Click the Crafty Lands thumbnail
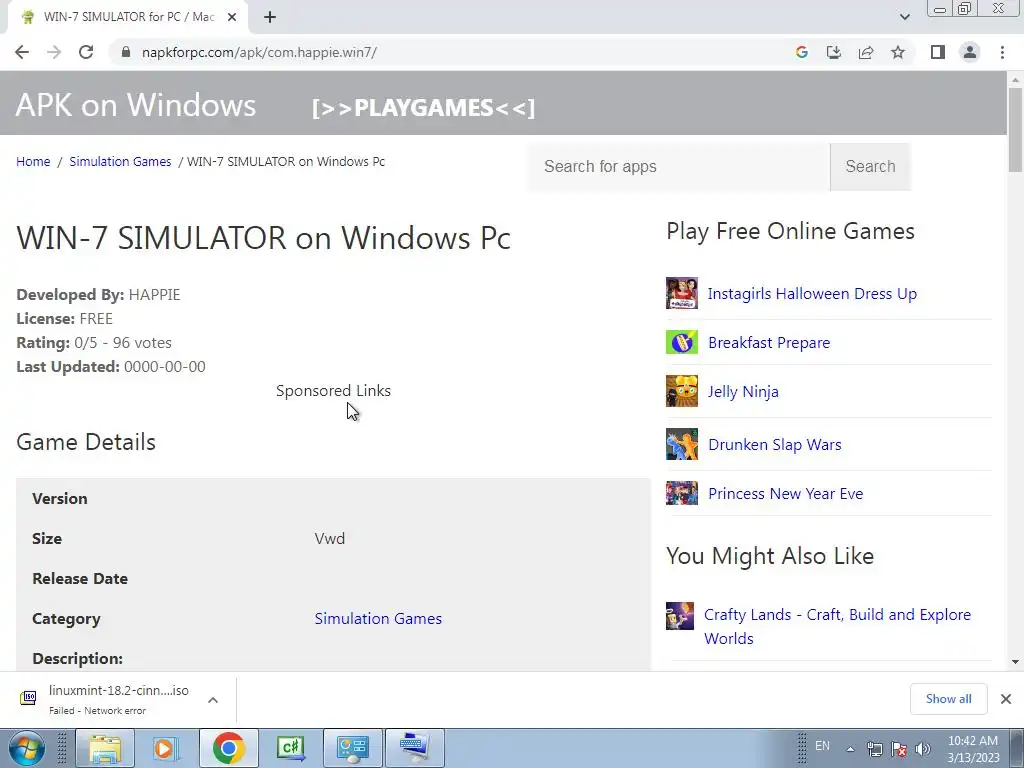 [x=680, y=616]
